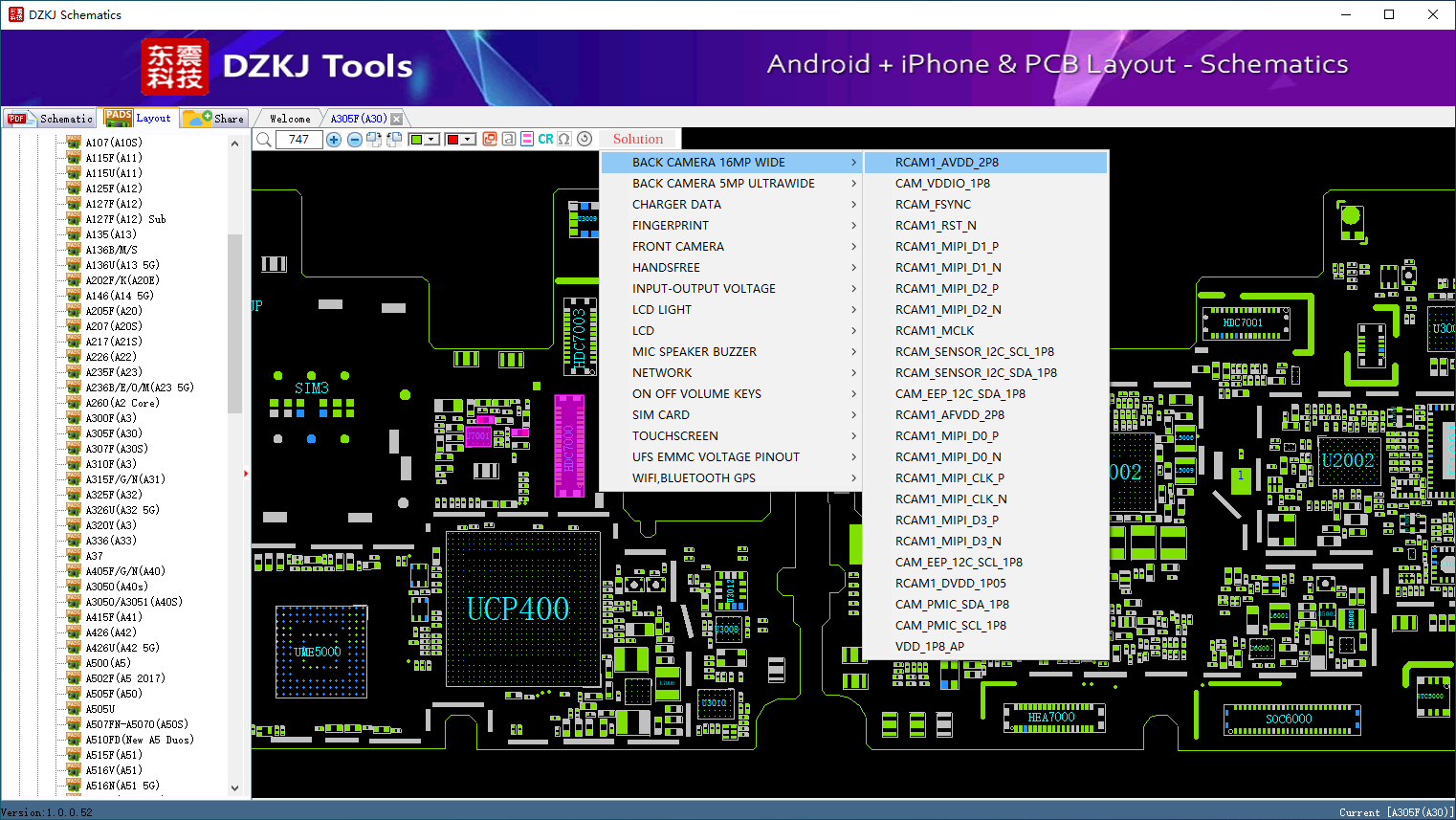Click the cyan CR icon

[x=545, y=139]
